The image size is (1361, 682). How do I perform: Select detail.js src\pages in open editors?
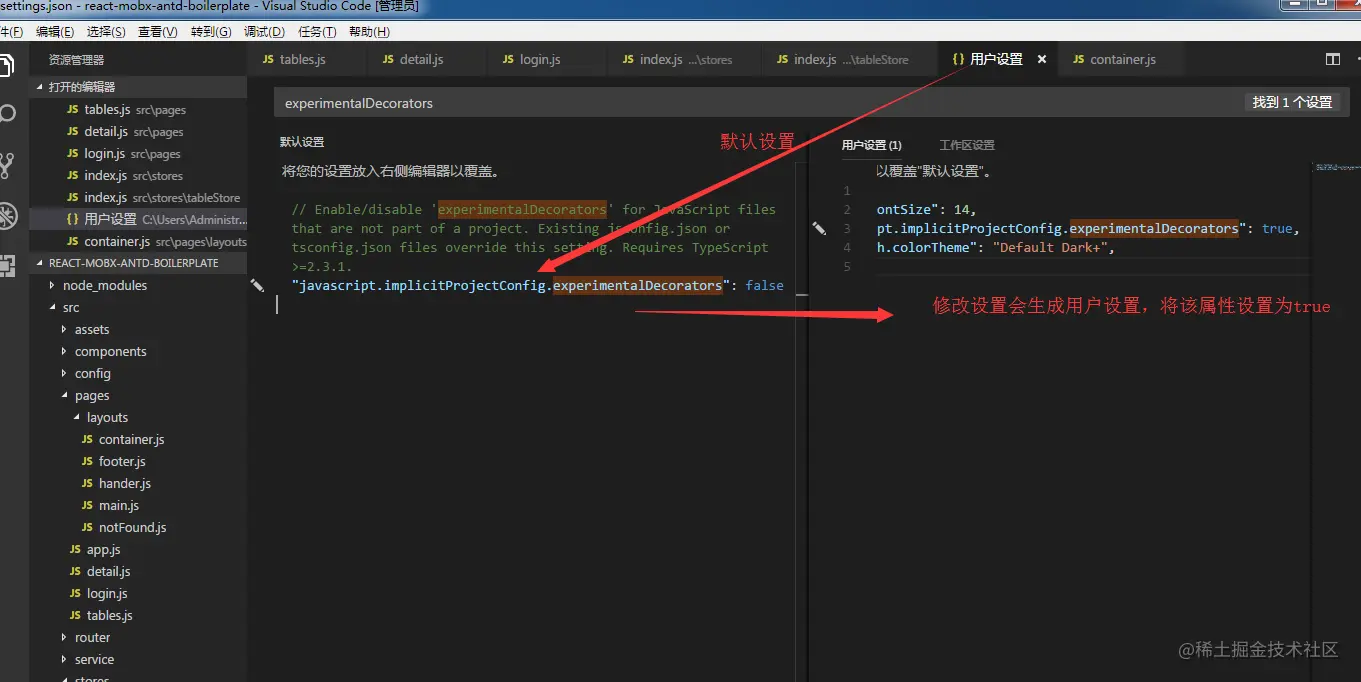pyautogui.click(x=138, y=132)
